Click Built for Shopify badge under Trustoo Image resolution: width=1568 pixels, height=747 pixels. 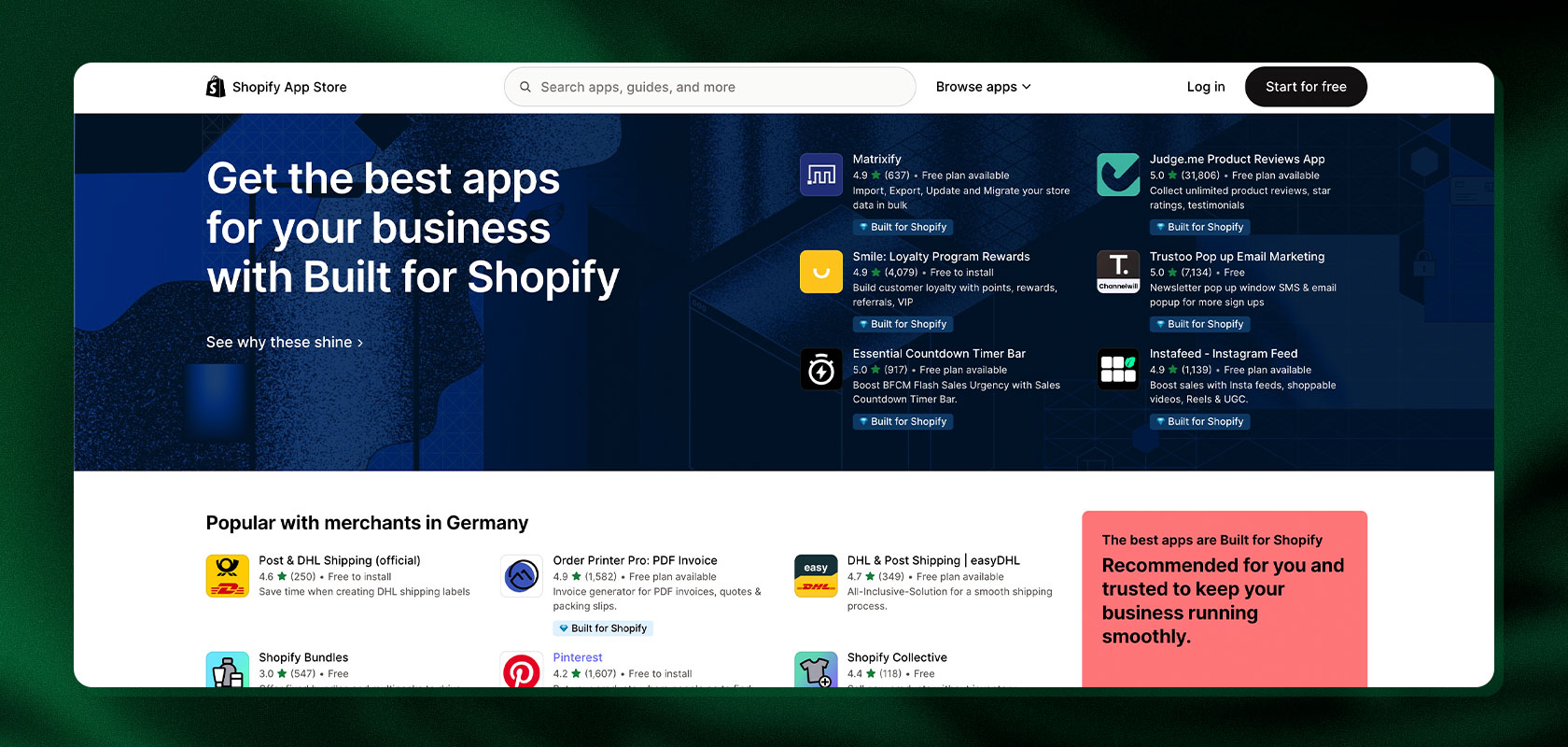coord(1199,324)
